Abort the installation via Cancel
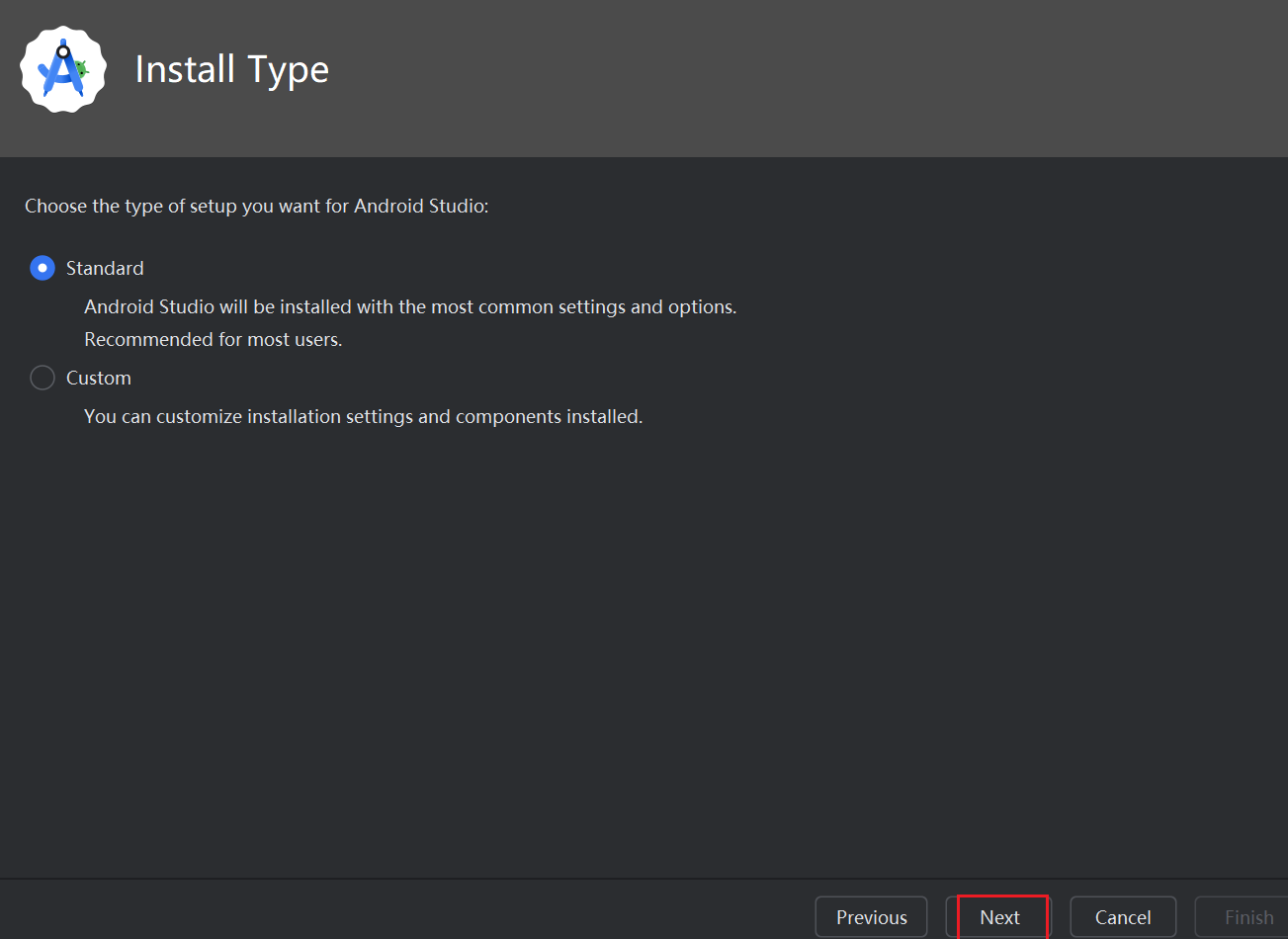 pos(1123,917)
